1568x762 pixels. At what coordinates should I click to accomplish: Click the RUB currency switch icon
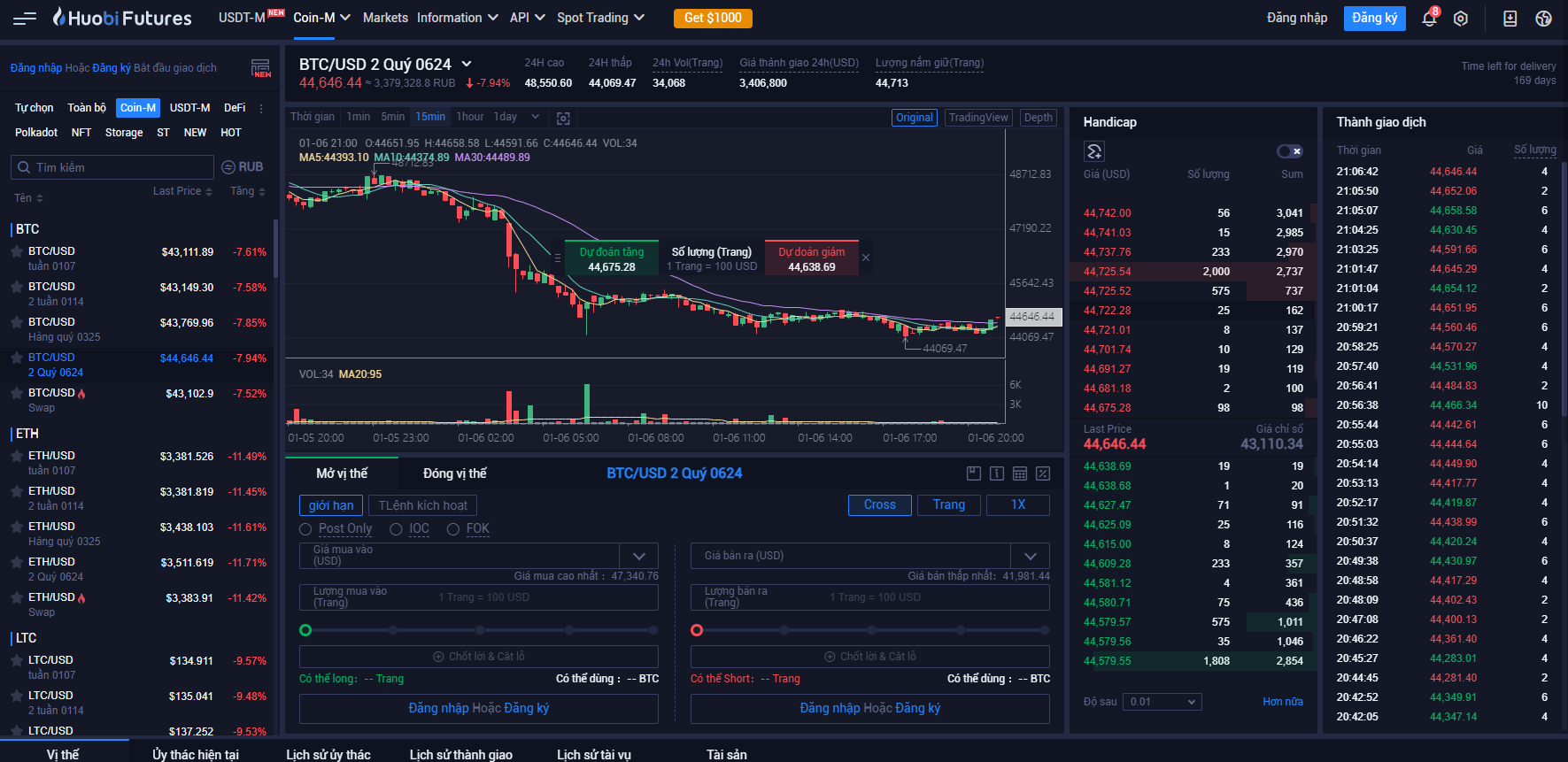click(x=228, y=167)
